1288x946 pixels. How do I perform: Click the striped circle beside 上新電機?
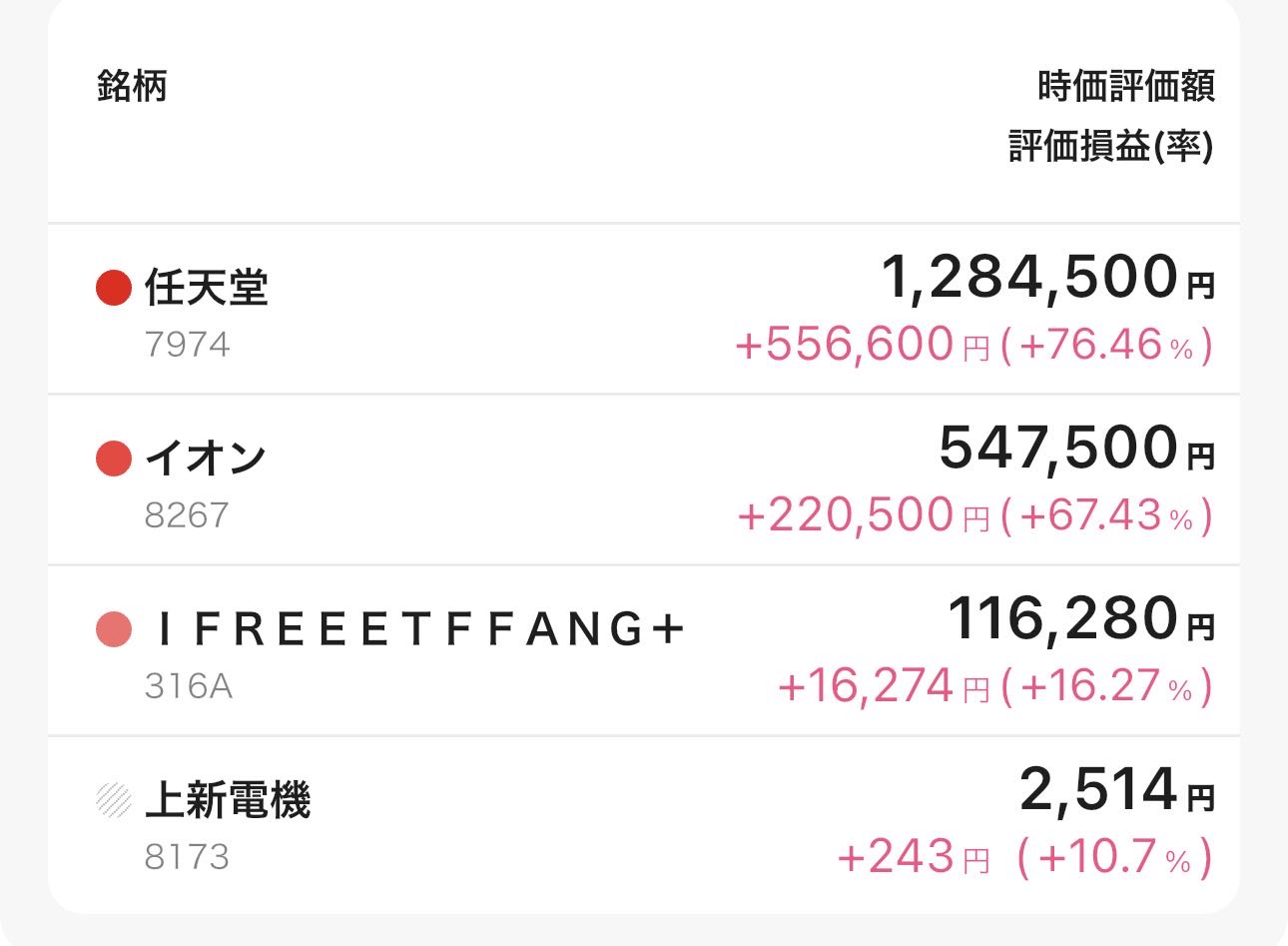point(114,800)
